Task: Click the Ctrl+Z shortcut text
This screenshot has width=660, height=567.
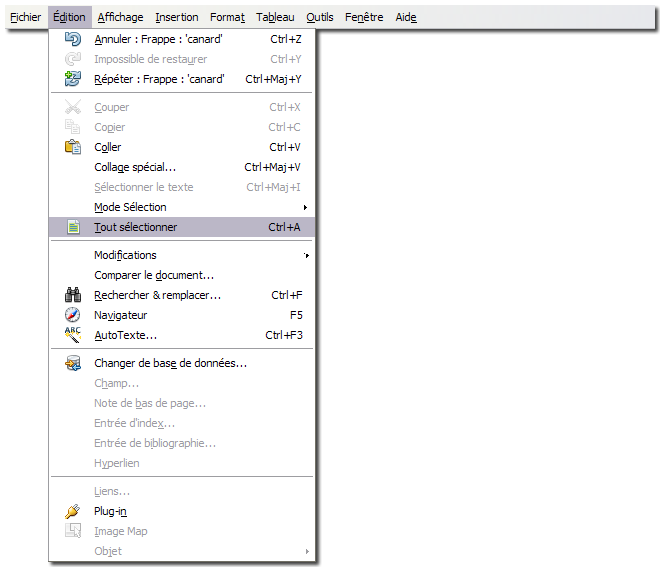Action: pyautogui.click(x=286, y=39)
